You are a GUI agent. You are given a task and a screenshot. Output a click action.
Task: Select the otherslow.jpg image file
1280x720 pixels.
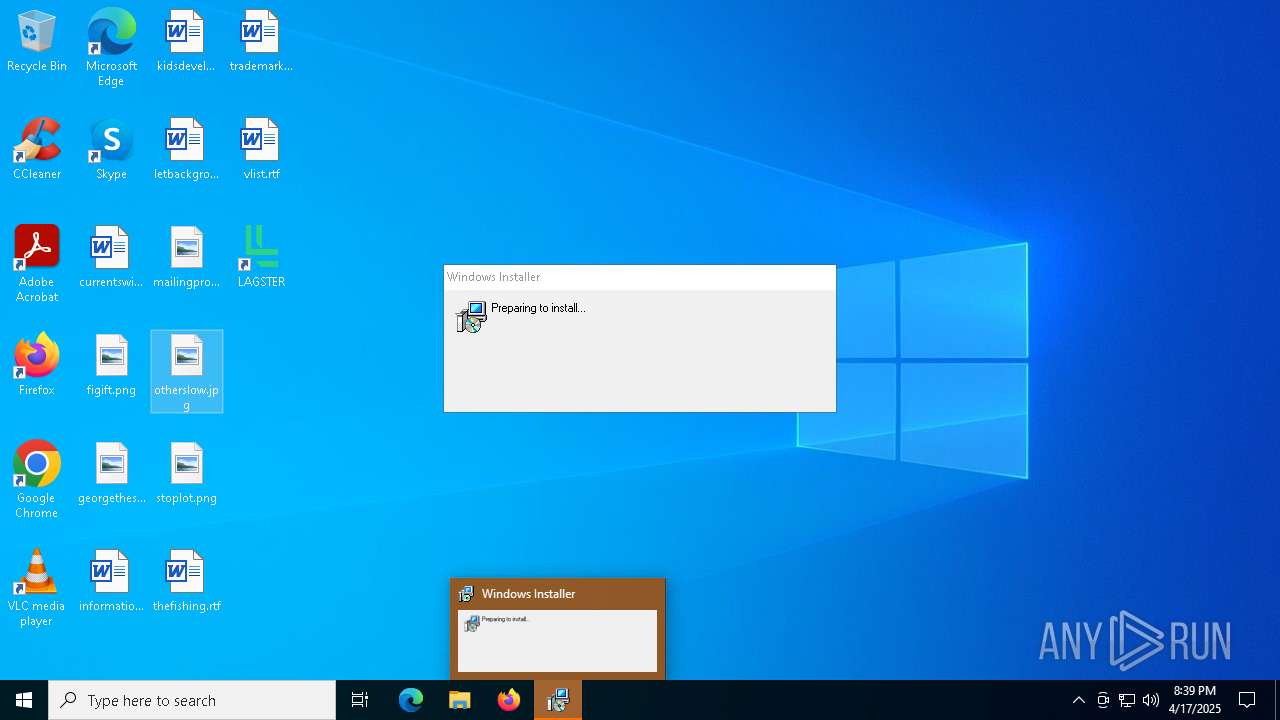187,372
